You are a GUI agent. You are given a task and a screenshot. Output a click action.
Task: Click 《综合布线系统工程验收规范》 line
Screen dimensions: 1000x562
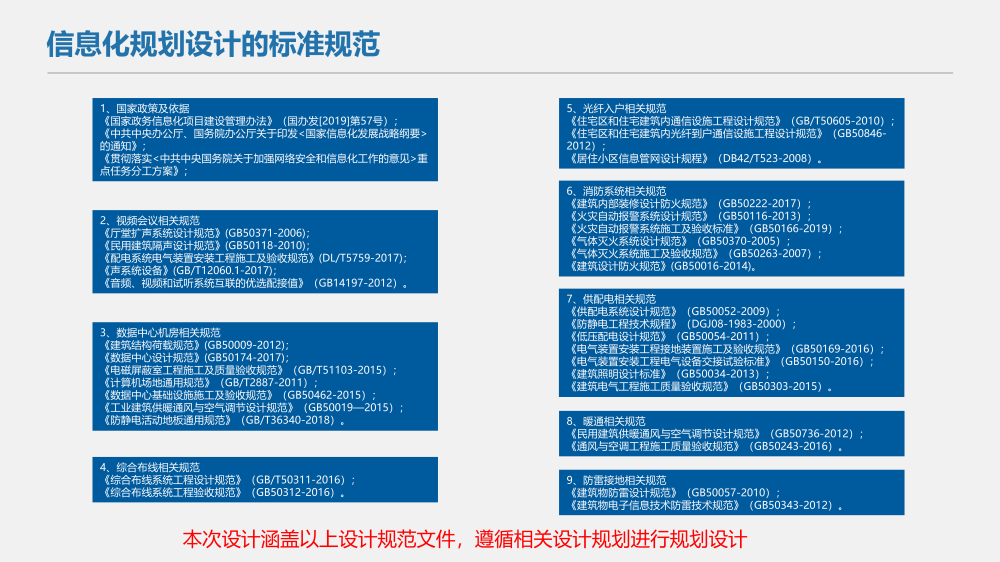pos(223,492)
